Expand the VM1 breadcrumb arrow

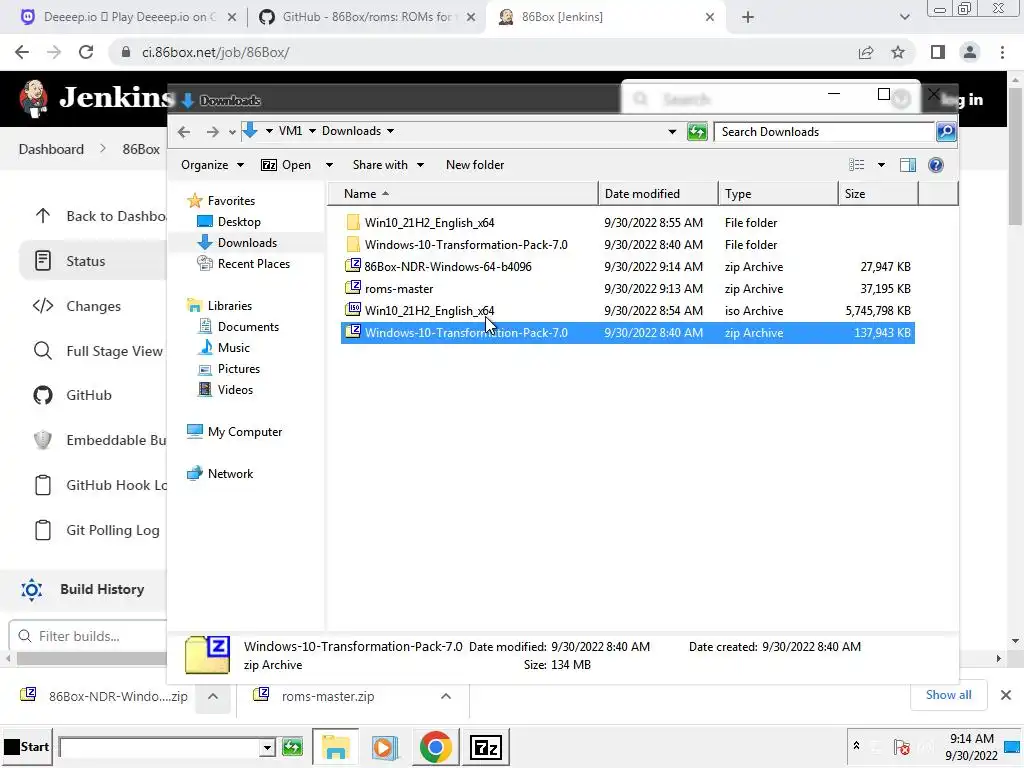point(312,131)
